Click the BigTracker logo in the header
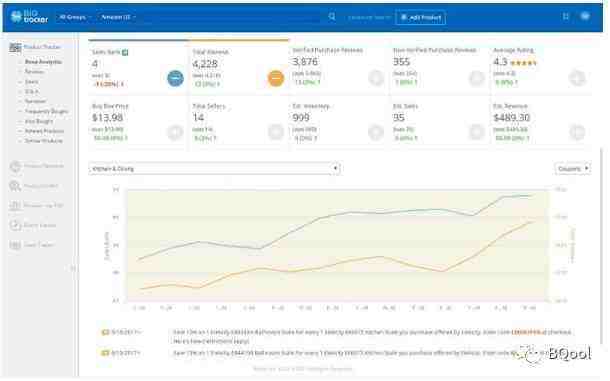The height and width of the screenshot is (381, 610). point(29,17)
